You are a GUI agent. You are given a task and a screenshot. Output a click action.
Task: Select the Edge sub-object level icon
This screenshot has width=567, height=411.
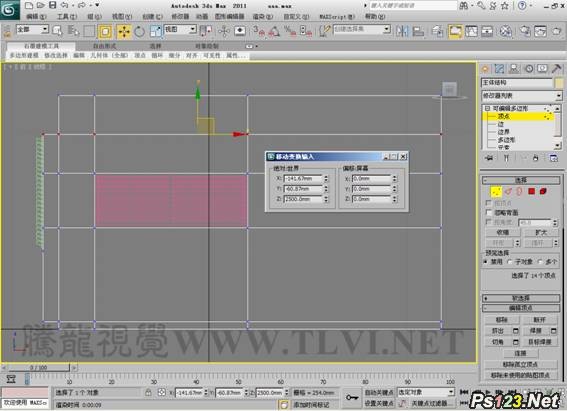click(x=508, y=191)
